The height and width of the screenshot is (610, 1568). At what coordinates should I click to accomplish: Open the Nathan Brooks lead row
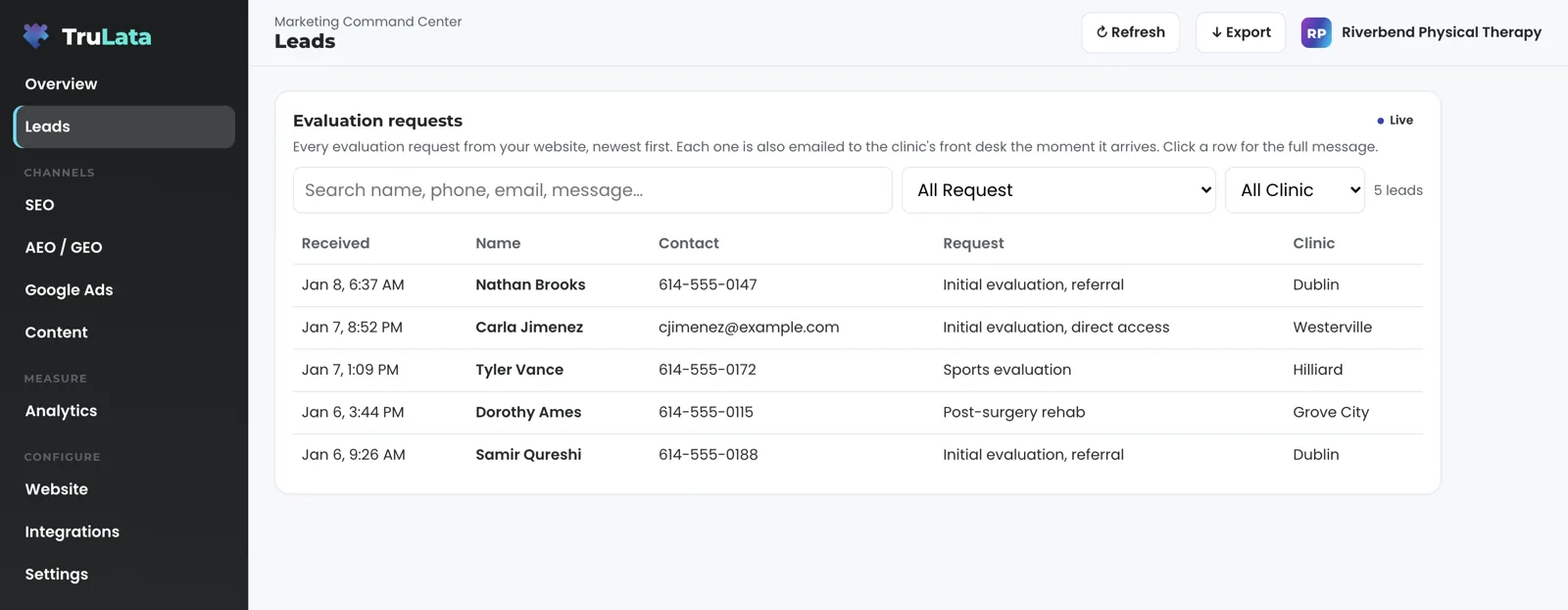pyautogui.click(x=857, y=285)
